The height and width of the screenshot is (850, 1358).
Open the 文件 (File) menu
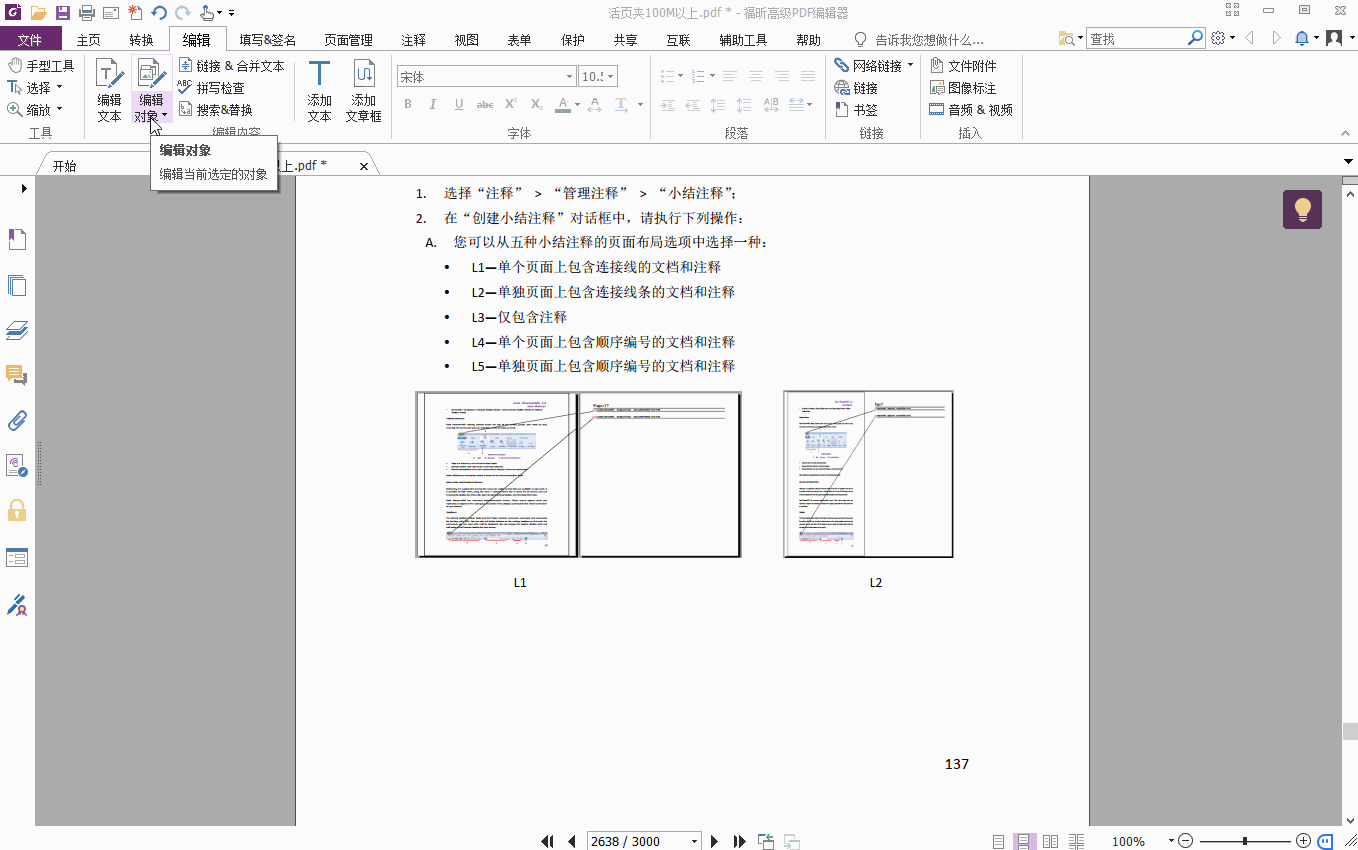coord(31,39)
